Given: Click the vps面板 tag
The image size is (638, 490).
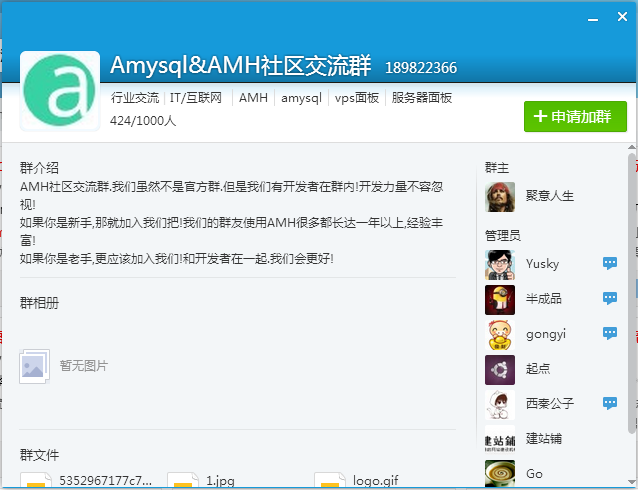Looking at the screenshot, I should (357, 98).
